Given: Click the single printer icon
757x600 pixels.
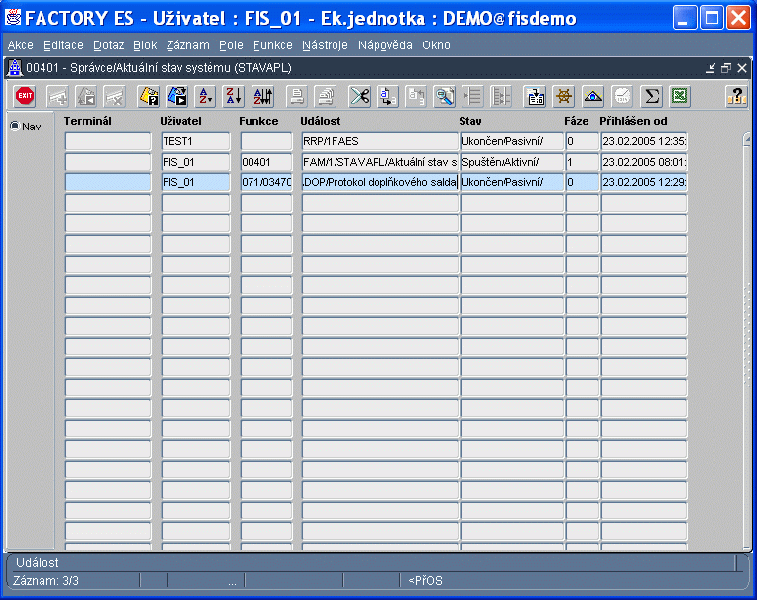Looking at the screenshot, I should tap(296, 97).
